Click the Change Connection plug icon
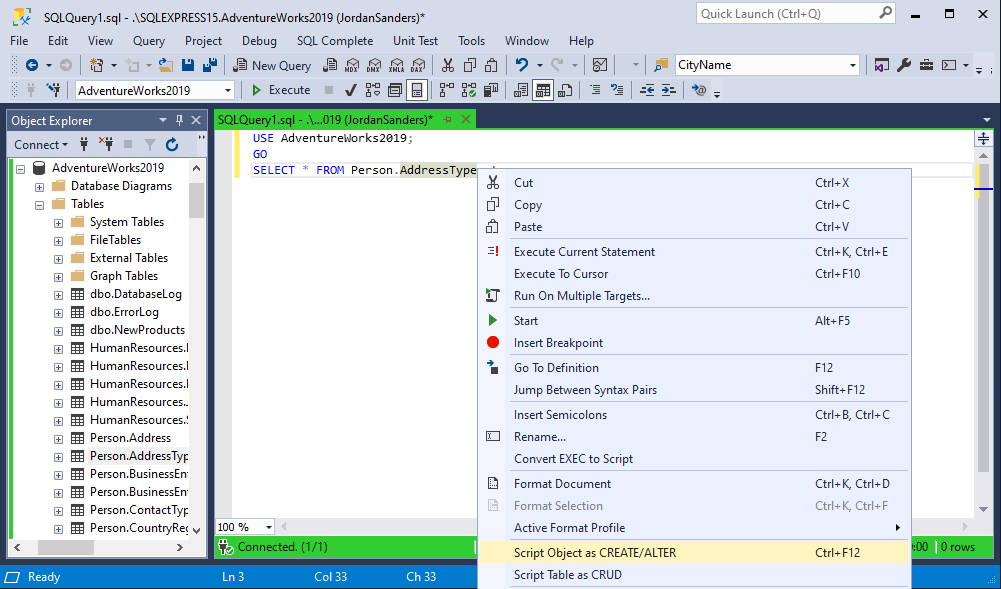 click(x=53, y=90)
